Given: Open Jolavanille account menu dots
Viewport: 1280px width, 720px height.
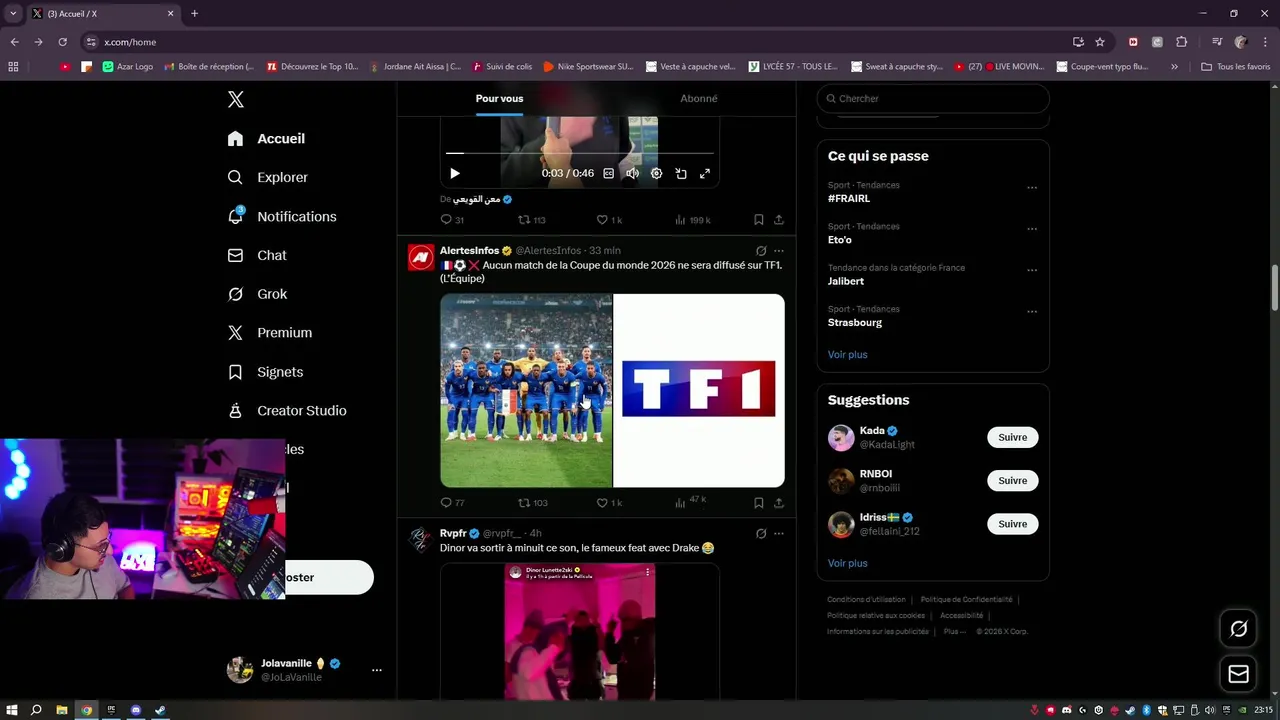Looking at the screenshot, I should coord(377,670).
